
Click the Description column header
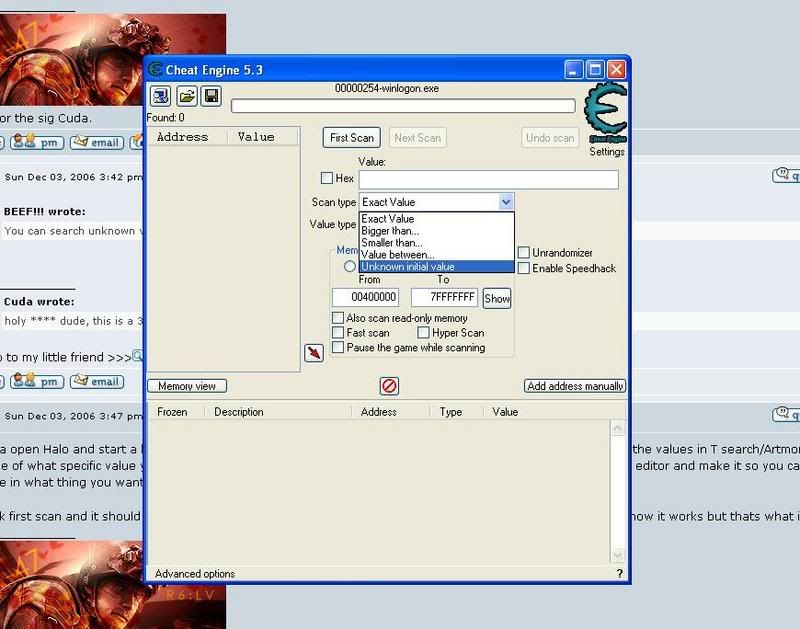tap(278, 412)
